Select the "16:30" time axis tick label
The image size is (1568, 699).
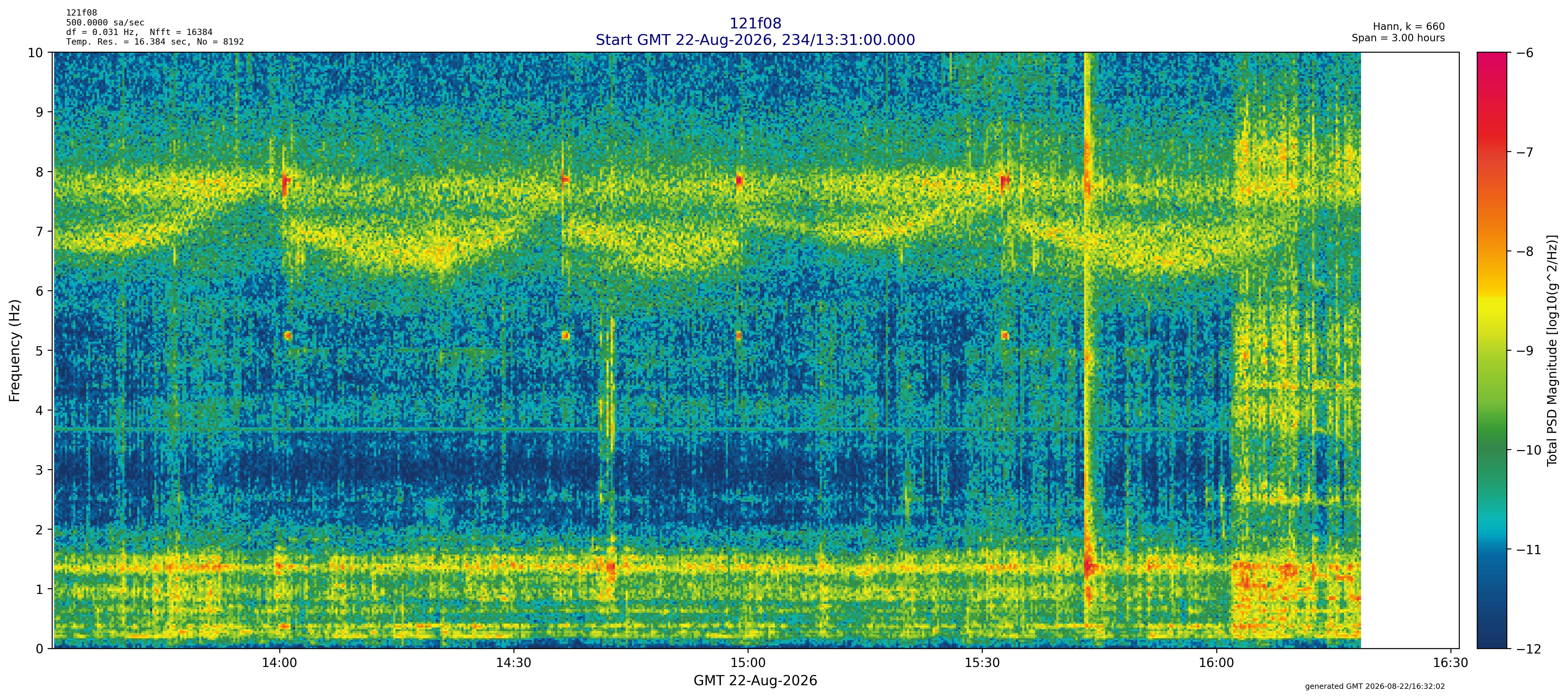coord(1450,662)
